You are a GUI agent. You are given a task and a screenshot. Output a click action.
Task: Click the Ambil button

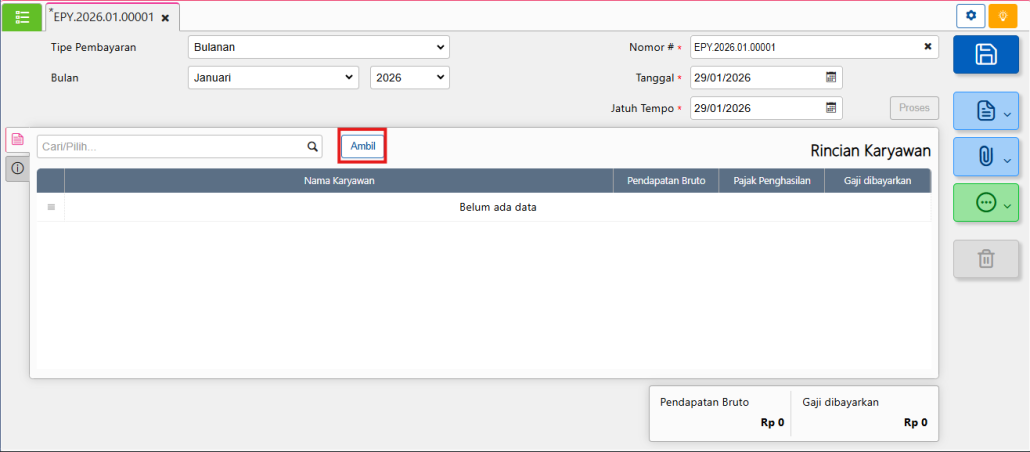click(x=362, y=146)
